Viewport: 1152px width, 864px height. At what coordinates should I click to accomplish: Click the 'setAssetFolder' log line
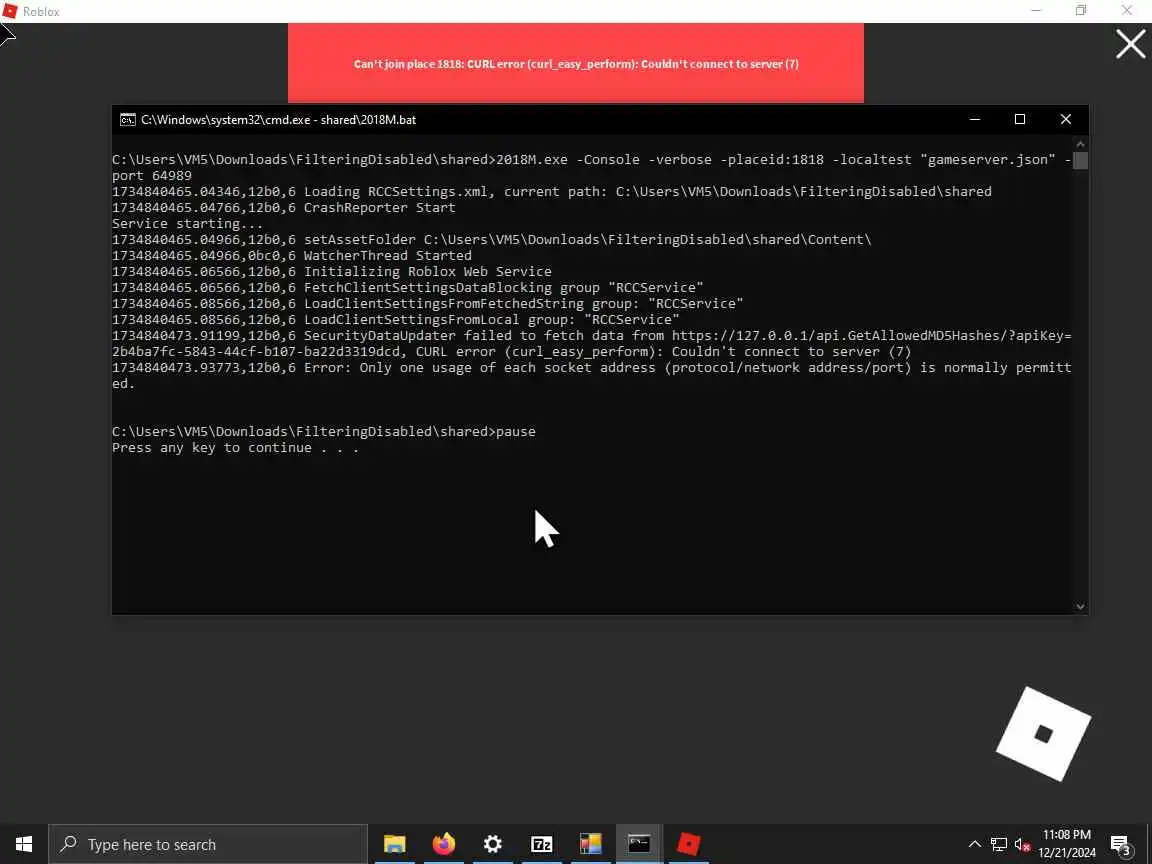pyautogui.click(x=492, y=240)
